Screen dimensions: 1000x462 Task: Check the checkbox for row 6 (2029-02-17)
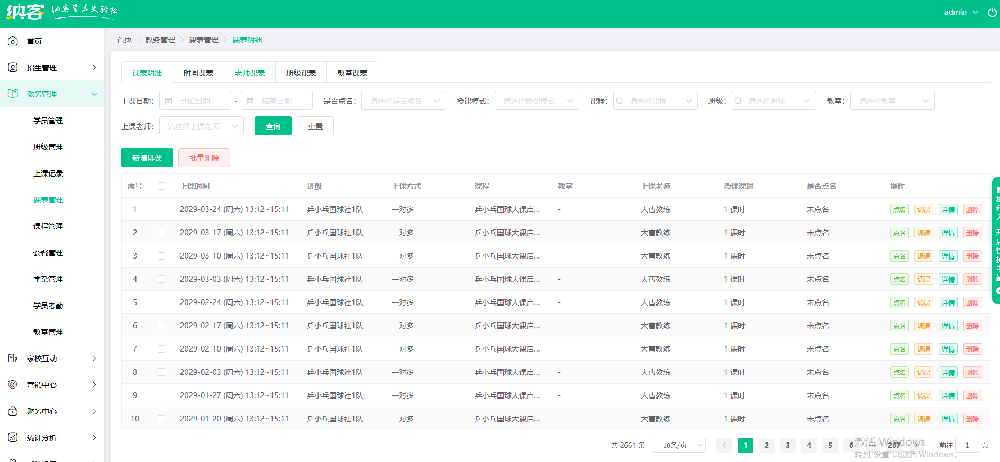(161, 325)
